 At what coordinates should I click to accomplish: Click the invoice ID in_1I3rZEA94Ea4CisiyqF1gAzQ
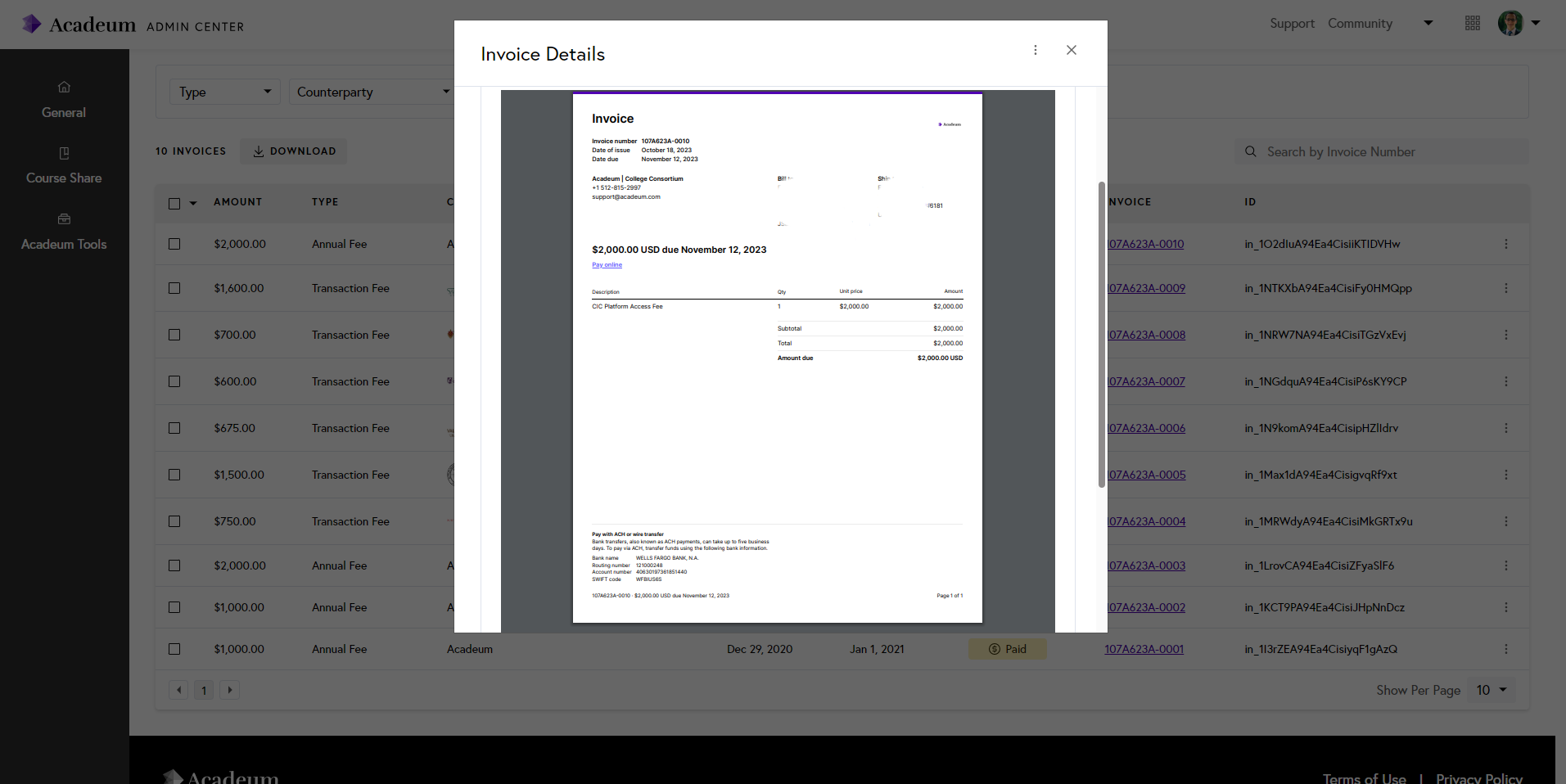(x=1320, y=649)
